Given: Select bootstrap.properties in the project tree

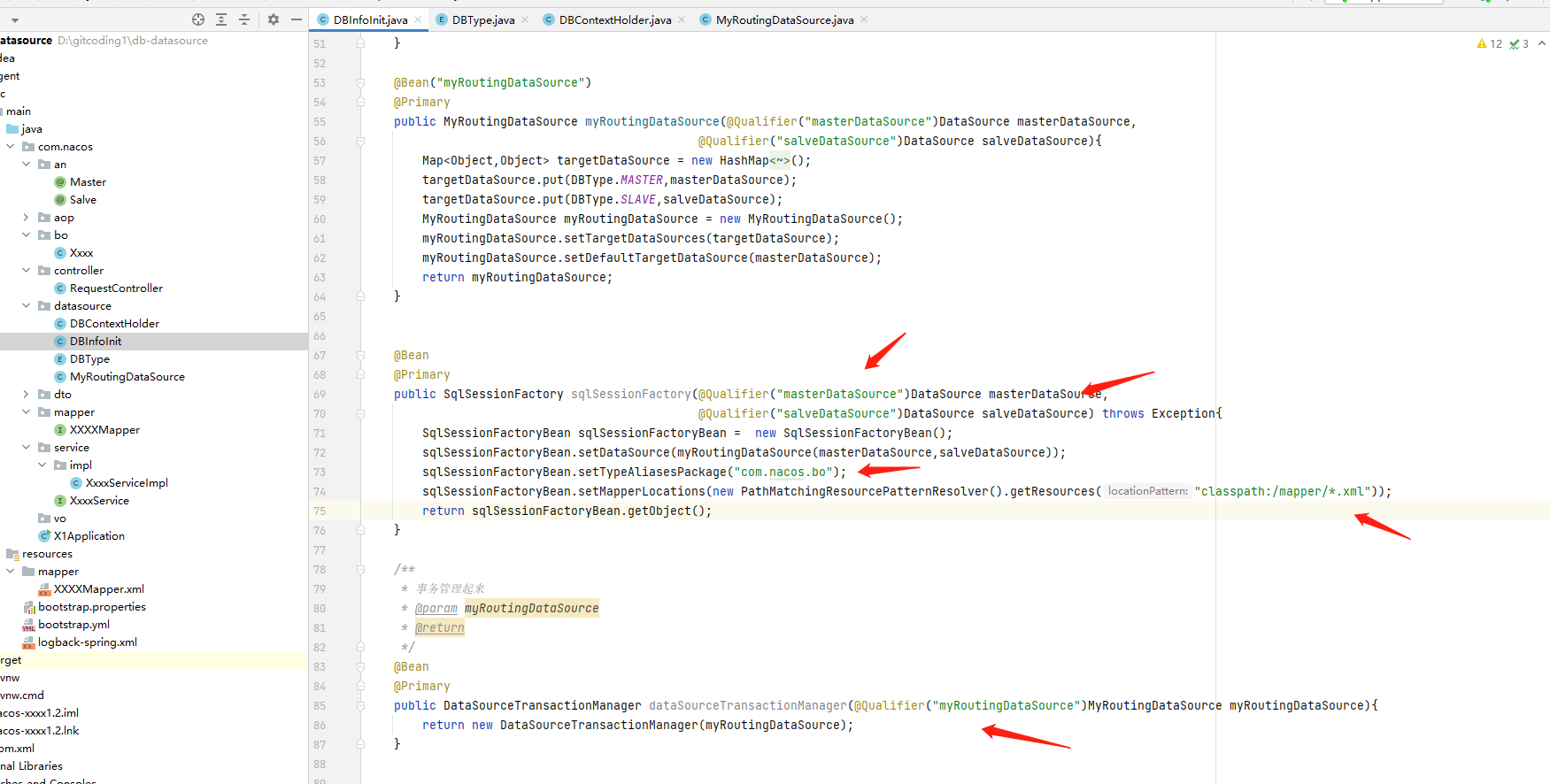Looking at the screenshot, I should (x=92, y=607).
